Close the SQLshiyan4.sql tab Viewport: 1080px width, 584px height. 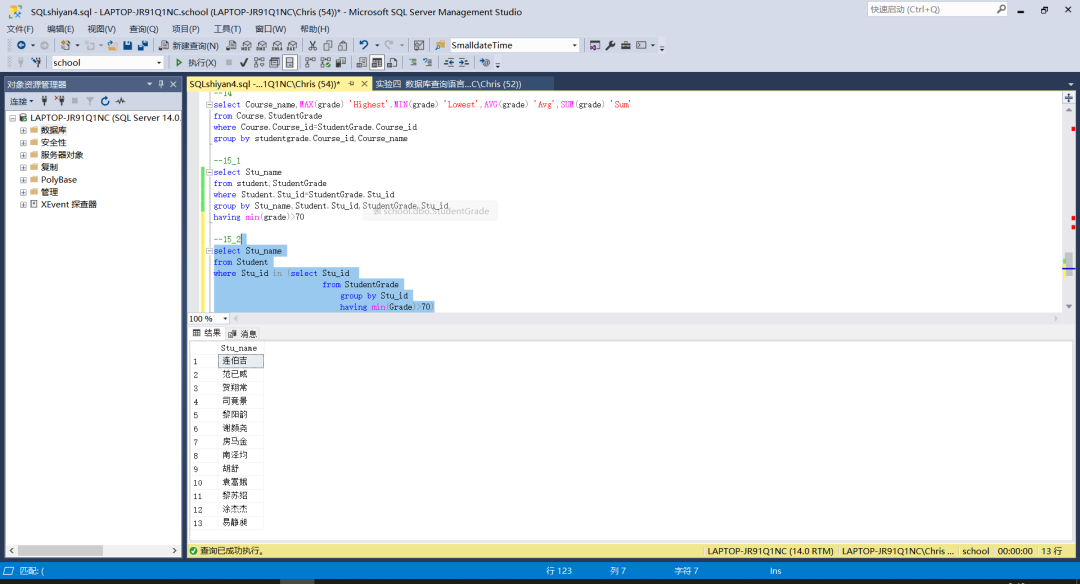364,84
